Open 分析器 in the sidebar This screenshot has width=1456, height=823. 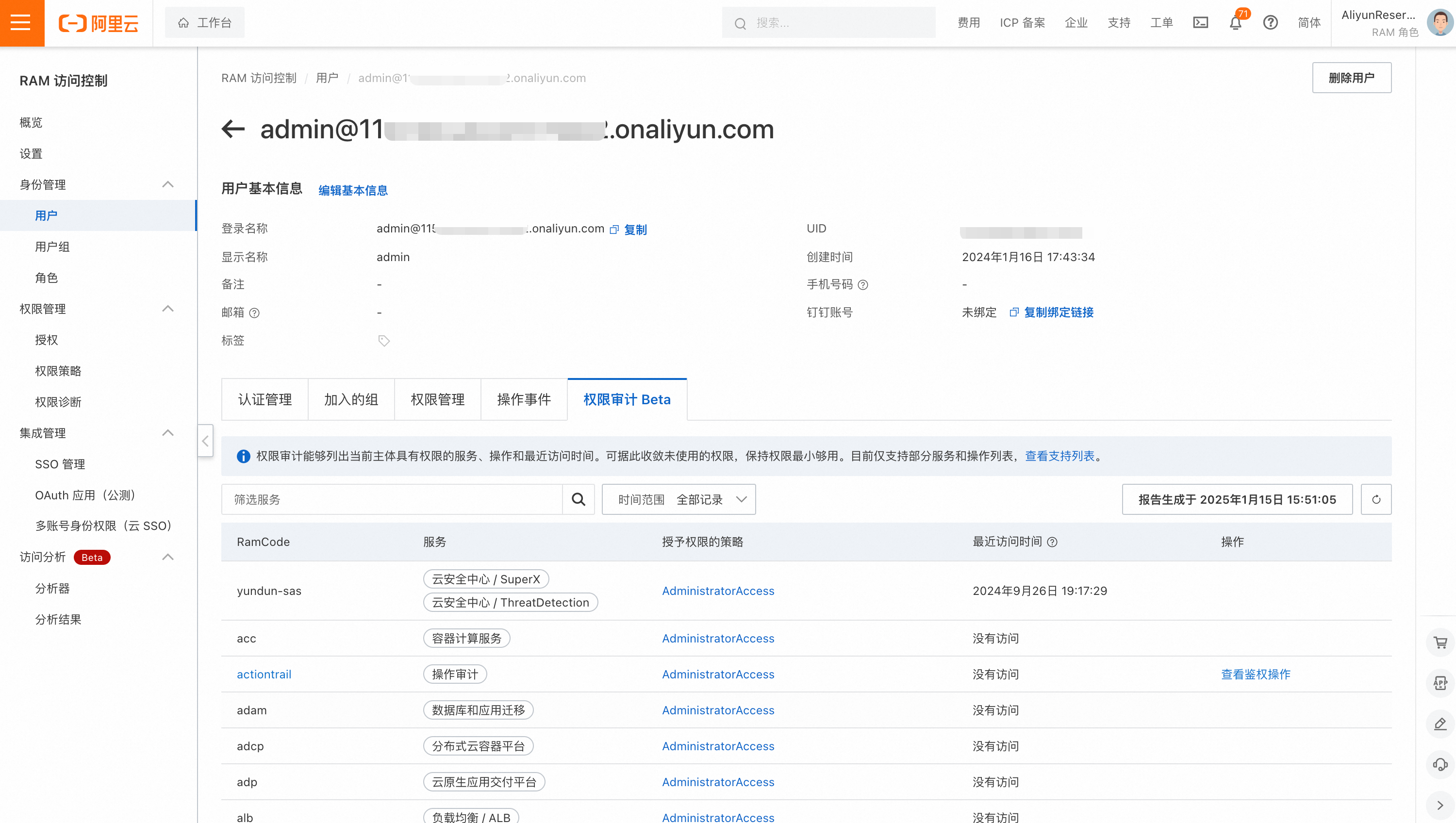pyautogui.click(x=52, y=589)
